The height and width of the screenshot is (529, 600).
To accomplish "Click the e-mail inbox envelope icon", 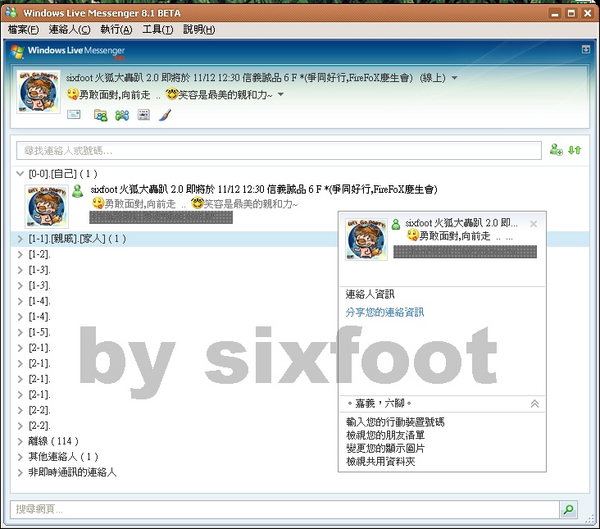I will (74, 114).
